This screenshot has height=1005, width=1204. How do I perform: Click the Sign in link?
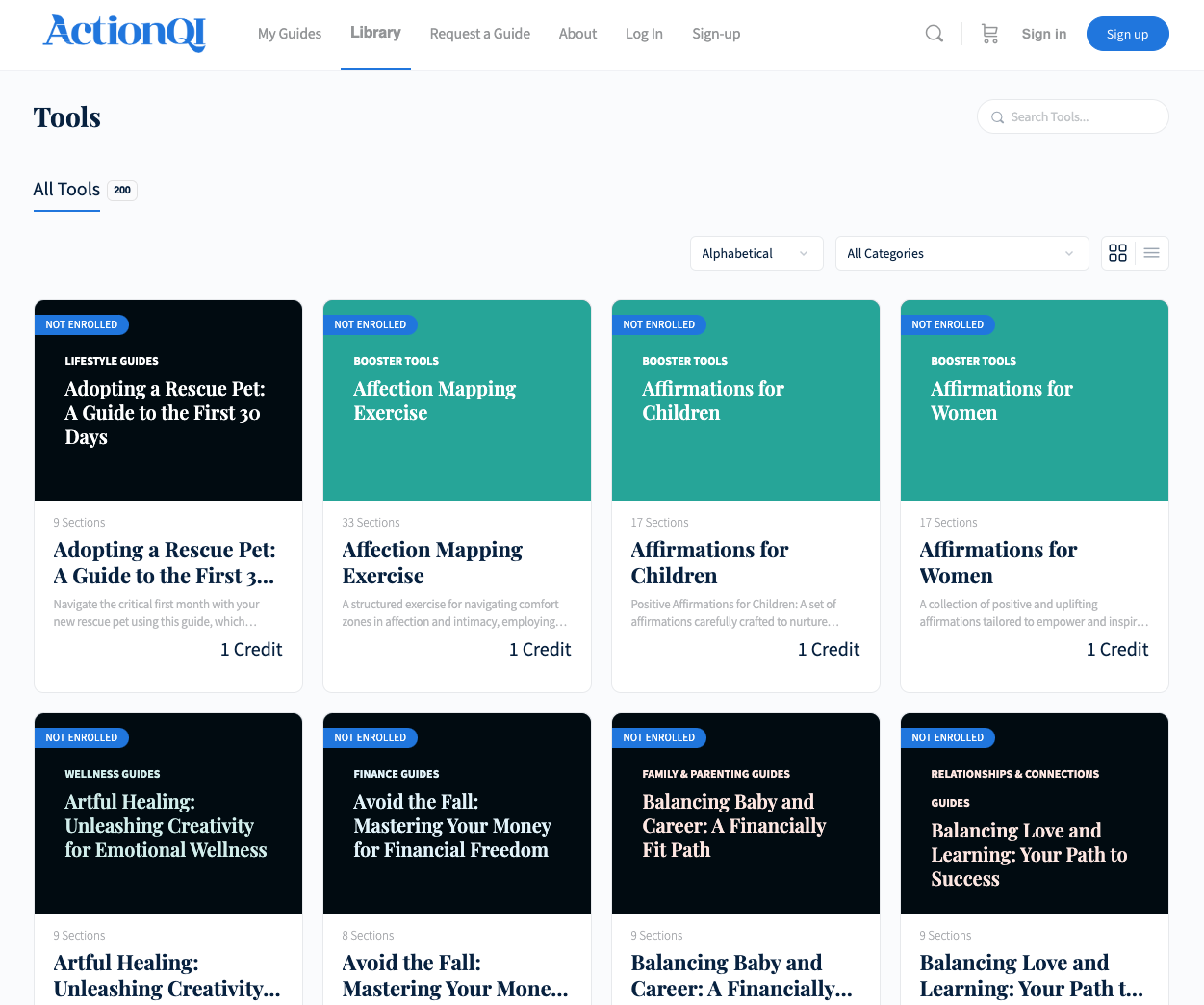tap(1043, 34)
